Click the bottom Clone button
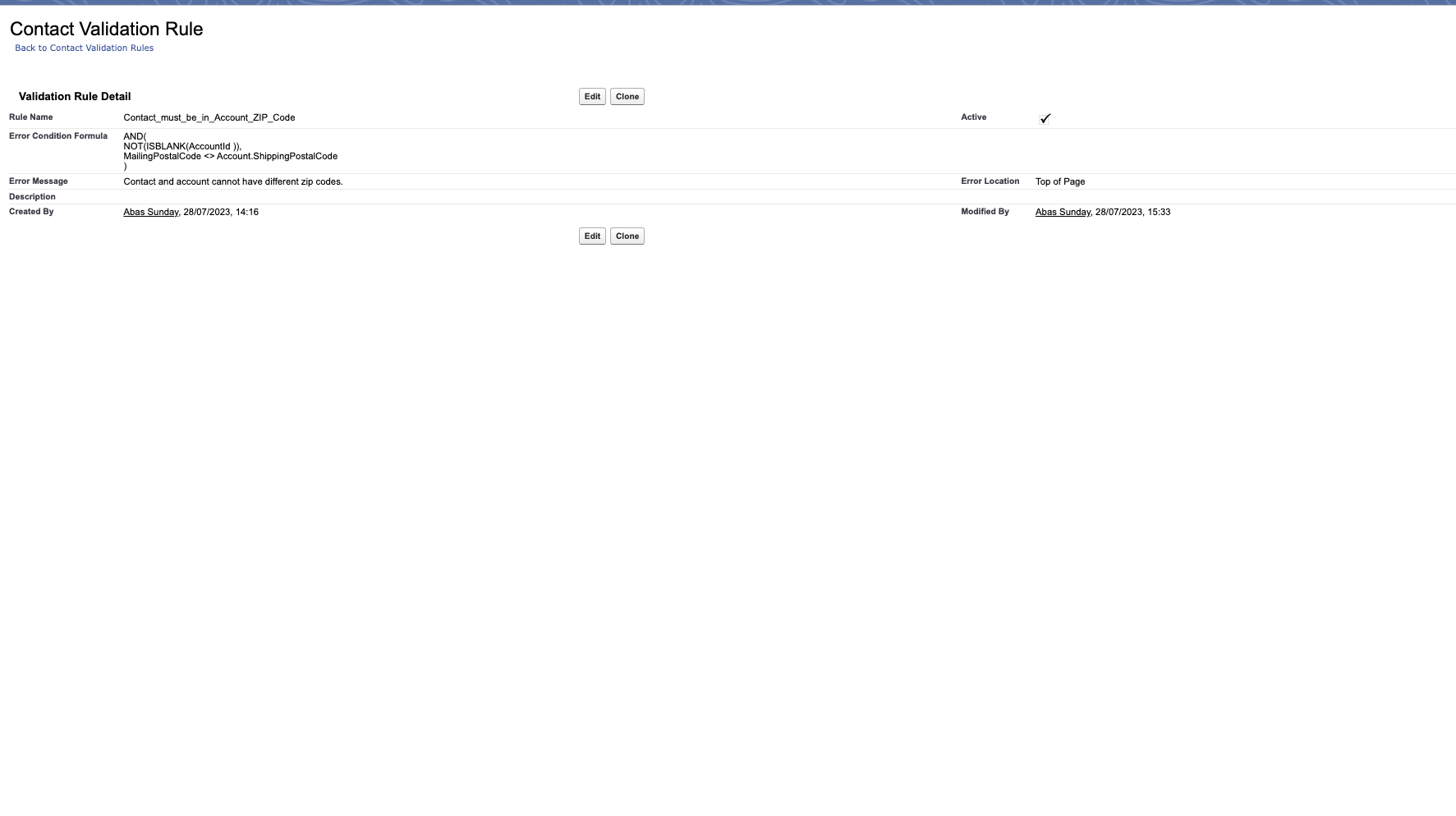 627,236
